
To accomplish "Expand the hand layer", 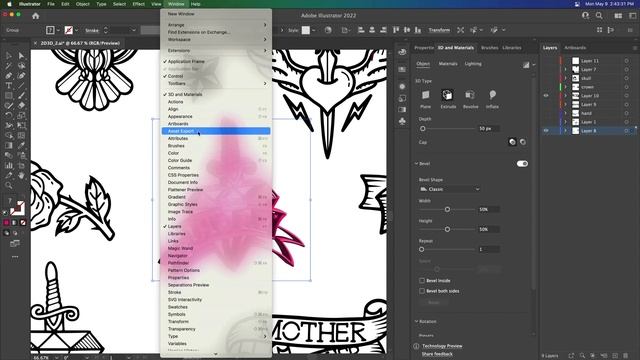I will coord(566,113).
